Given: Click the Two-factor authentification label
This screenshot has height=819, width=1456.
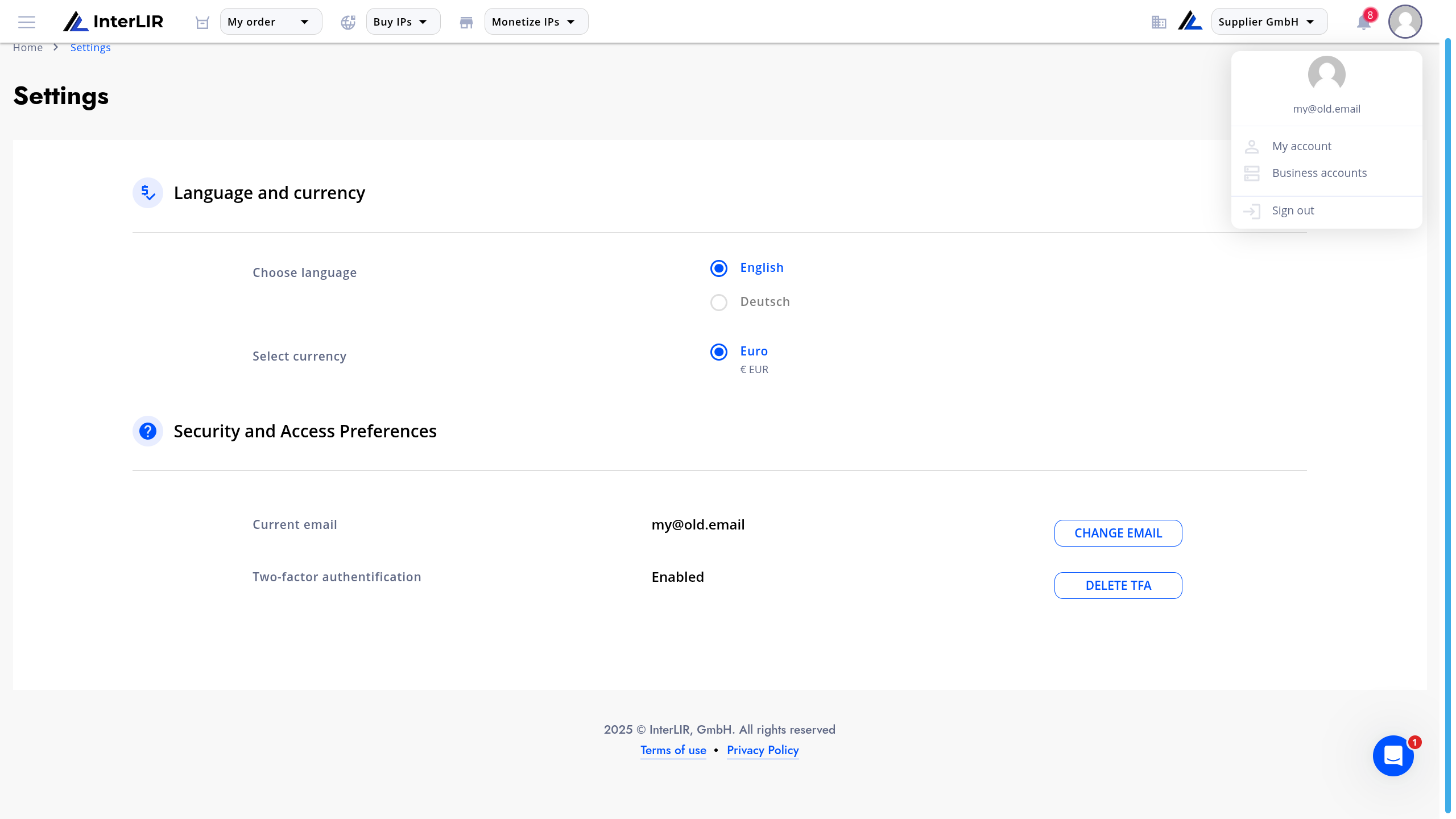Looking at the screenshot, I should (337, 577).
